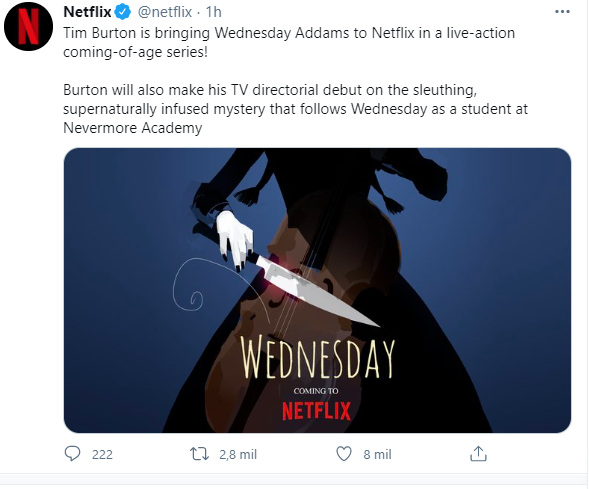The image size is (589, 489).
Task: Click the @netflix handle
Action: [x=165, y=12]
